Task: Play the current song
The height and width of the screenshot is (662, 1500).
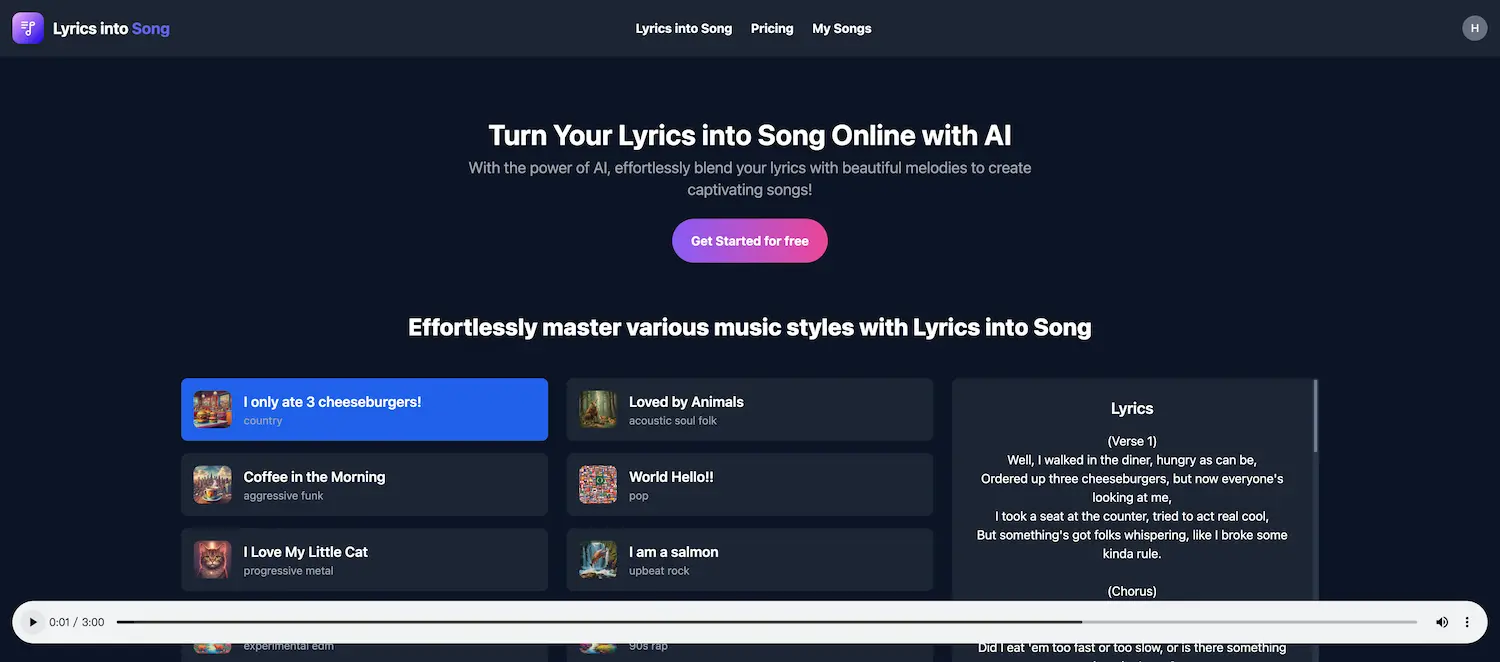Action: pyautogui.click(x=32, y=621)
